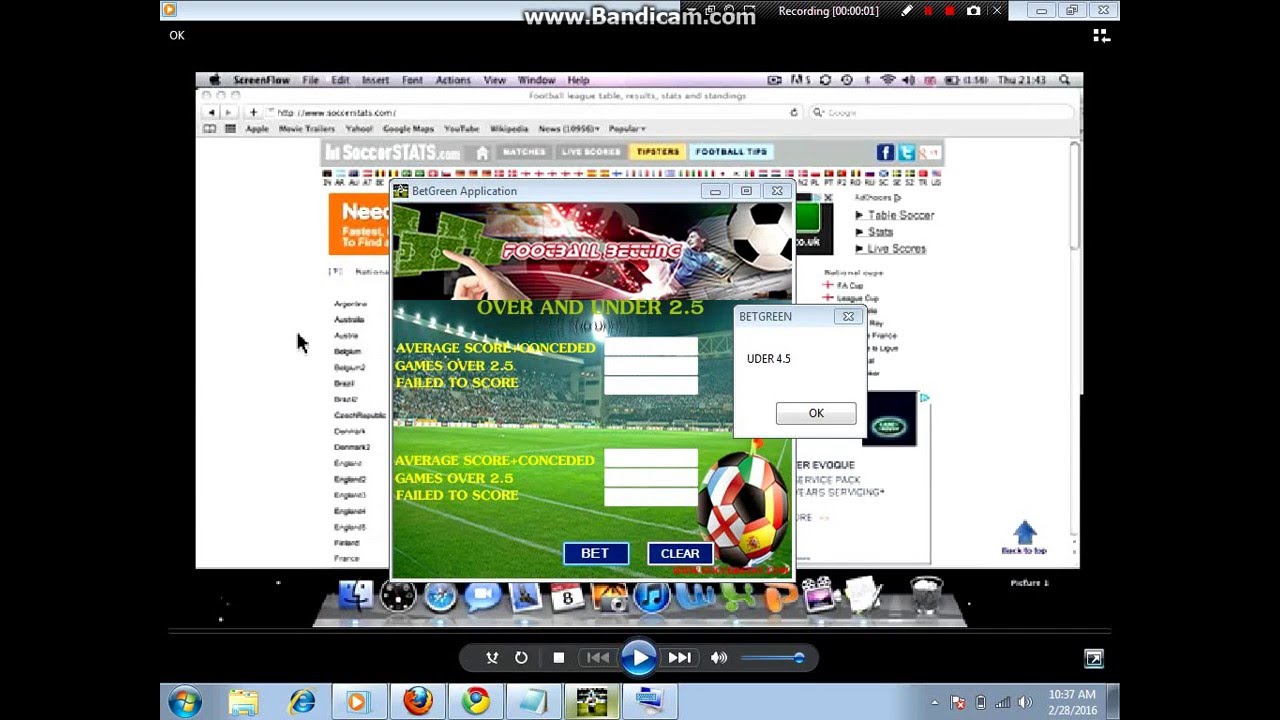Open the Insert menu
The height and width of the screenshot is (720, 1280).
376,80
